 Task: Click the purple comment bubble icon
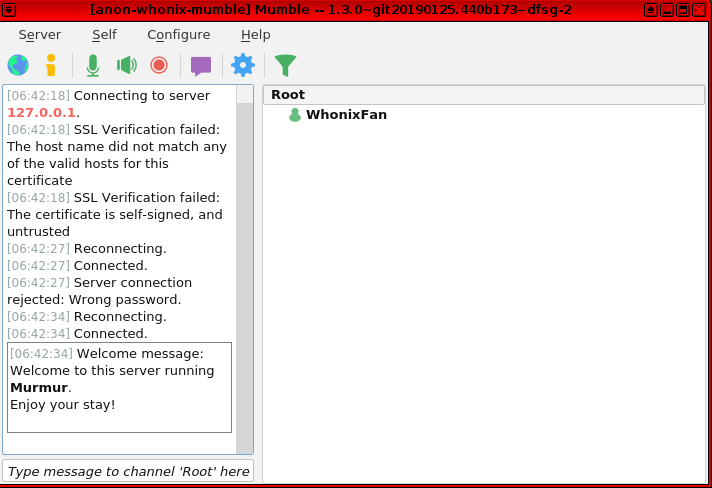[201, 66]
